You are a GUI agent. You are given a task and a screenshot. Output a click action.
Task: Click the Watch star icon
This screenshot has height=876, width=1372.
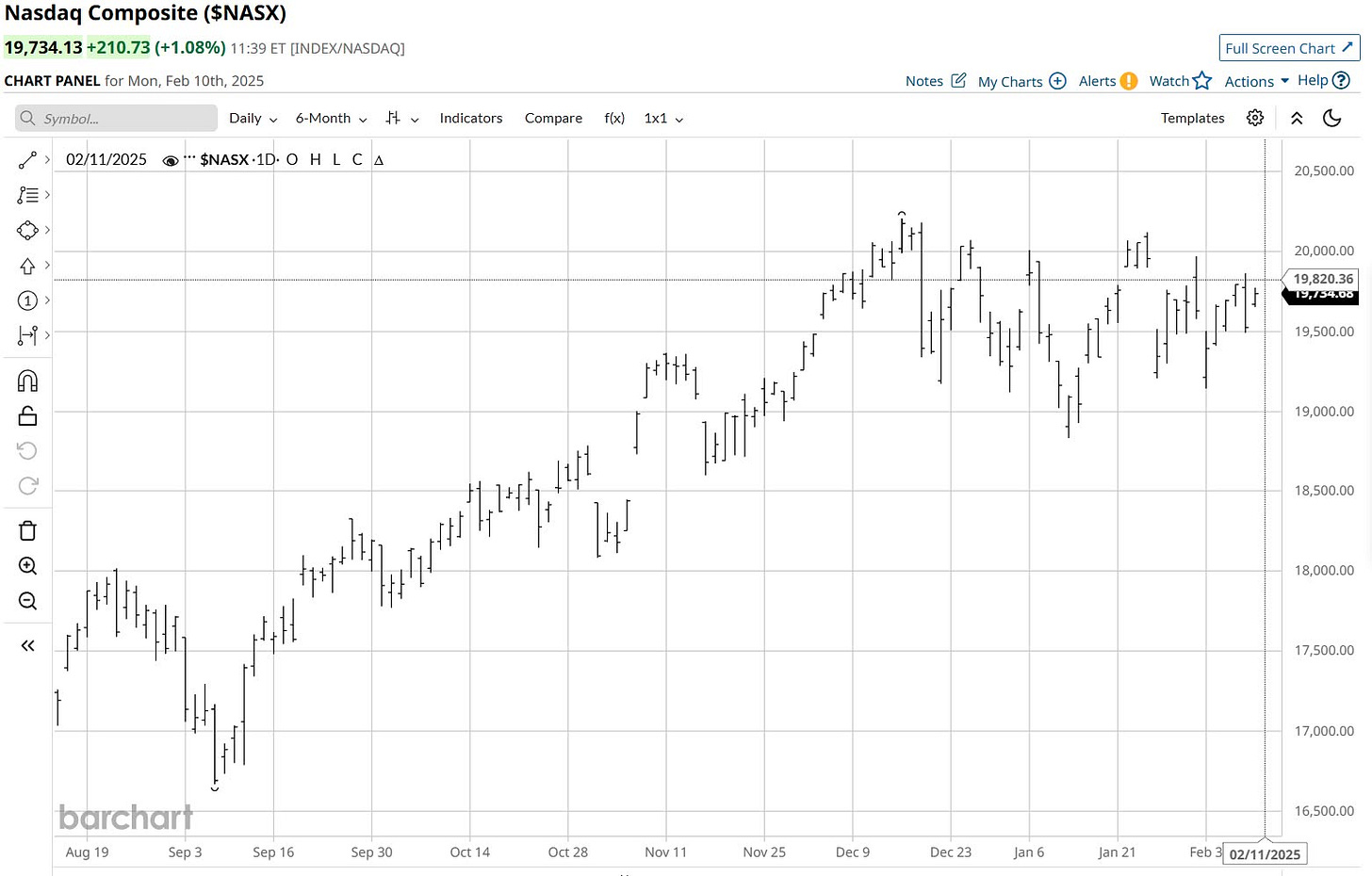(1201, 80)
